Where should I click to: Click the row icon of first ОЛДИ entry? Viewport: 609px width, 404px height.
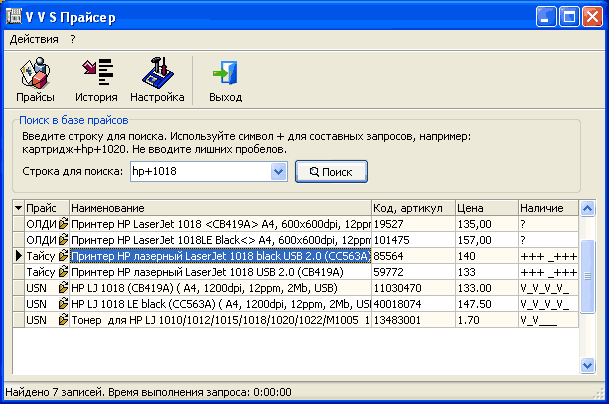click(64, 224)
